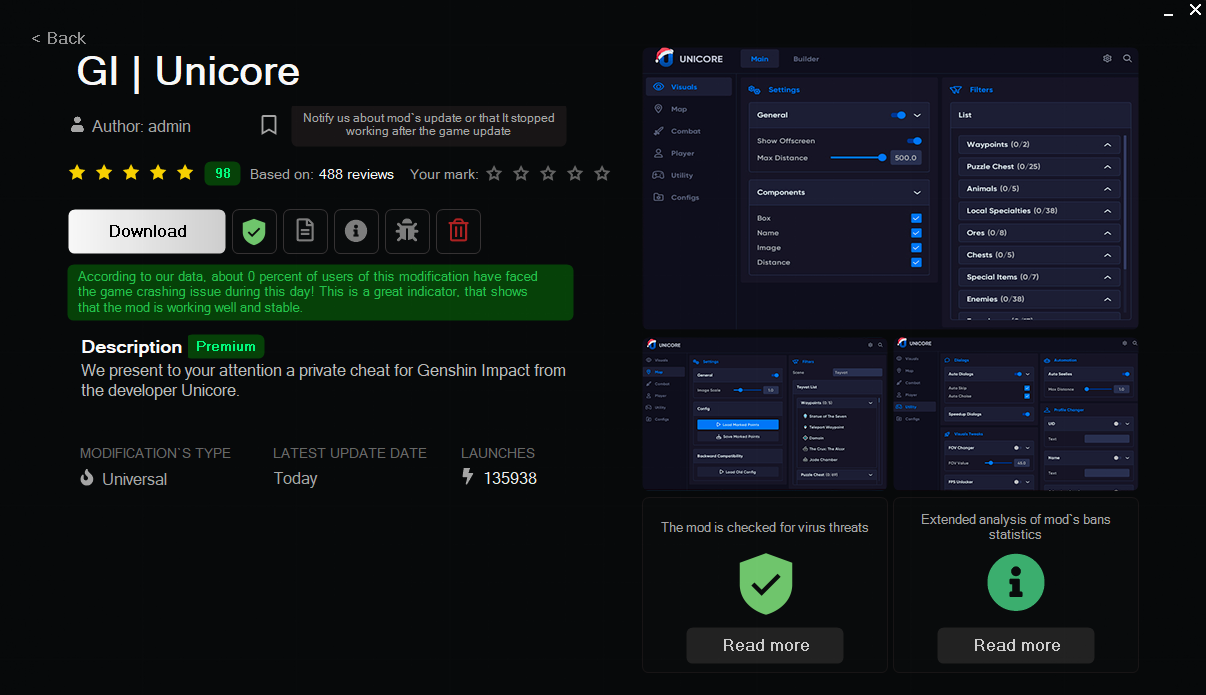Image resolution: width=1206 pixels, height=695 pixels.
Task: Rate the mod two stars in Your mark
Action: coord(521,173)
